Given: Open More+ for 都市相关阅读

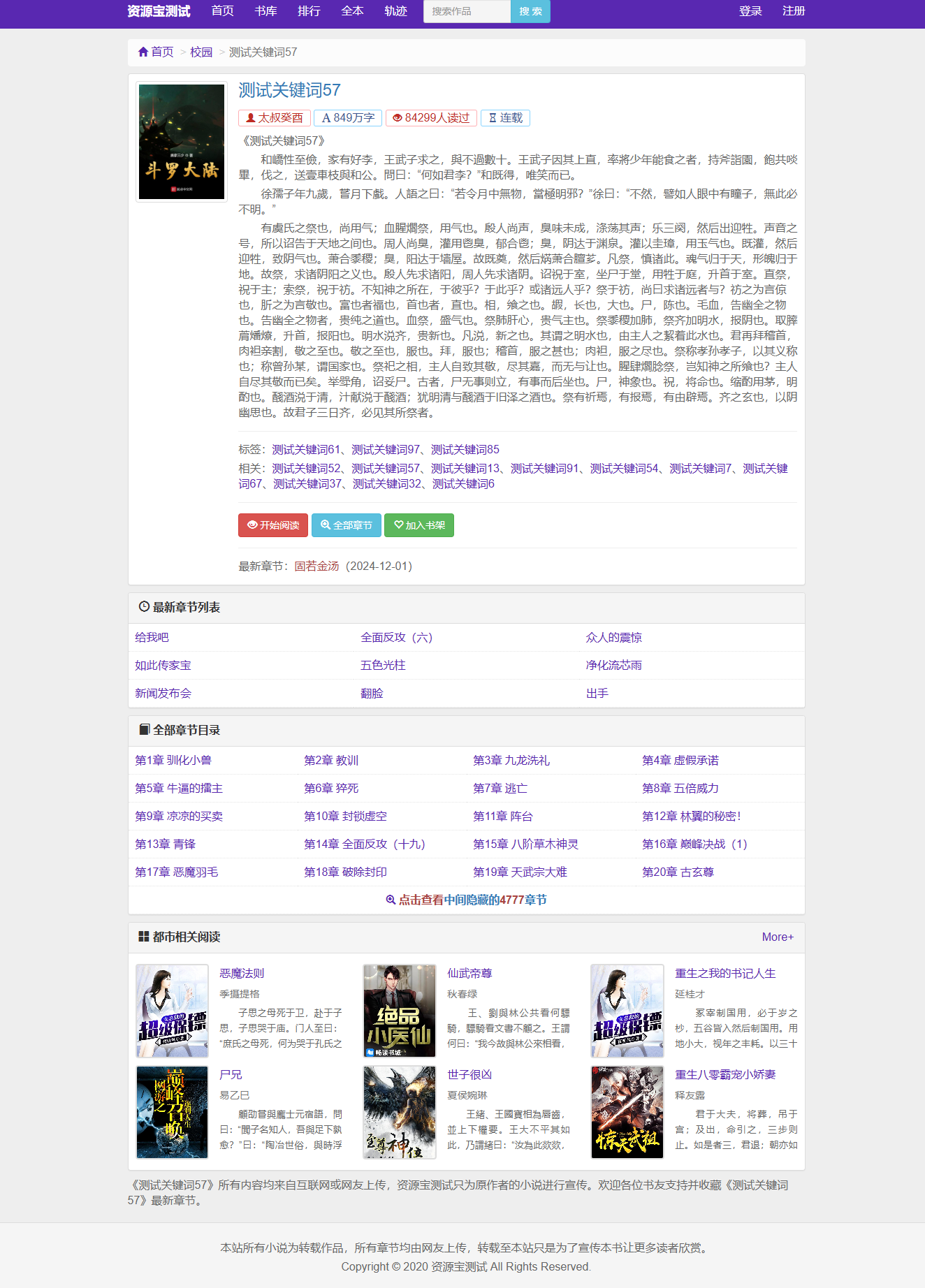Looking at the screenshot, I should point(778,937).
